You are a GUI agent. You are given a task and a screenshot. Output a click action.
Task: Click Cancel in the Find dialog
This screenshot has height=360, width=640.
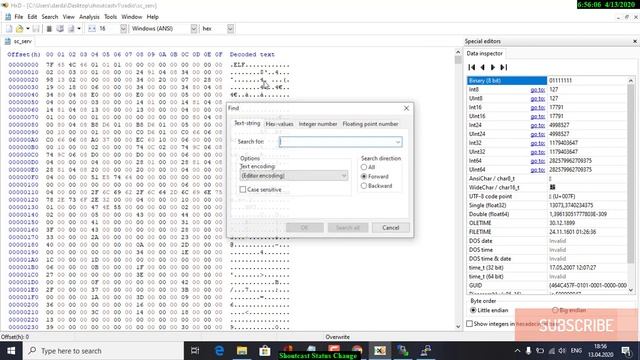[391, 227]
